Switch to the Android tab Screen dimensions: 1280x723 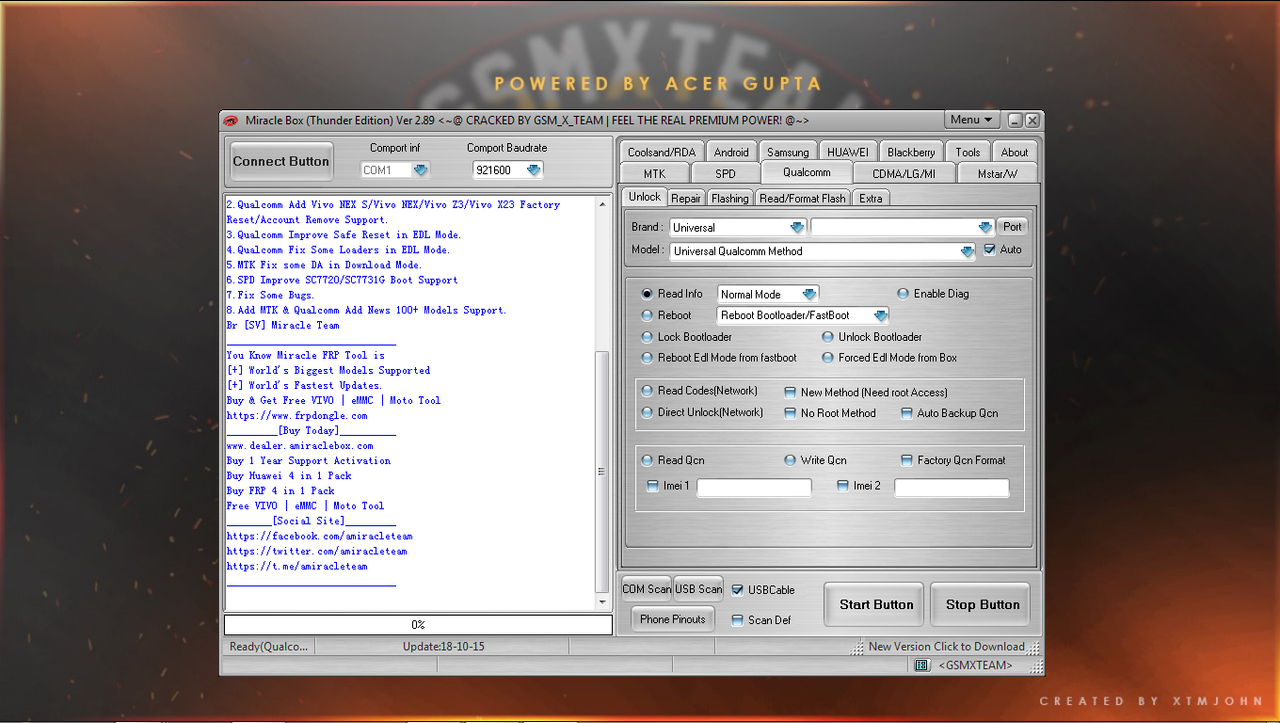pyautogui.click(x=731, y=152)
